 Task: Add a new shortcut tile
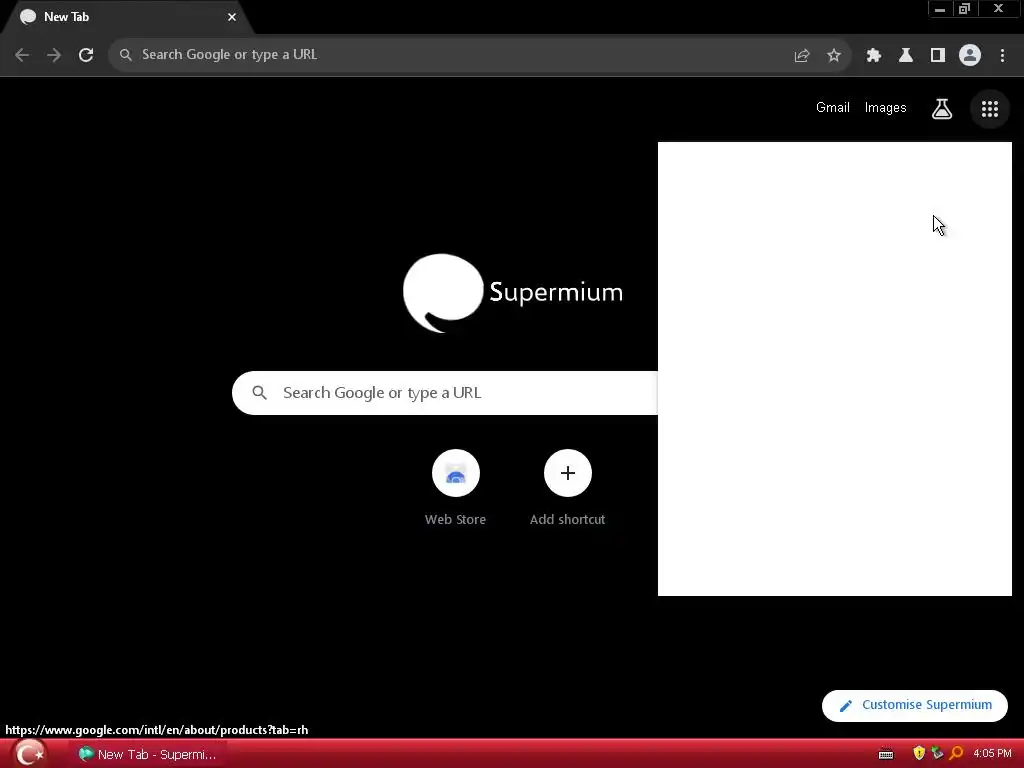(568, 488)
